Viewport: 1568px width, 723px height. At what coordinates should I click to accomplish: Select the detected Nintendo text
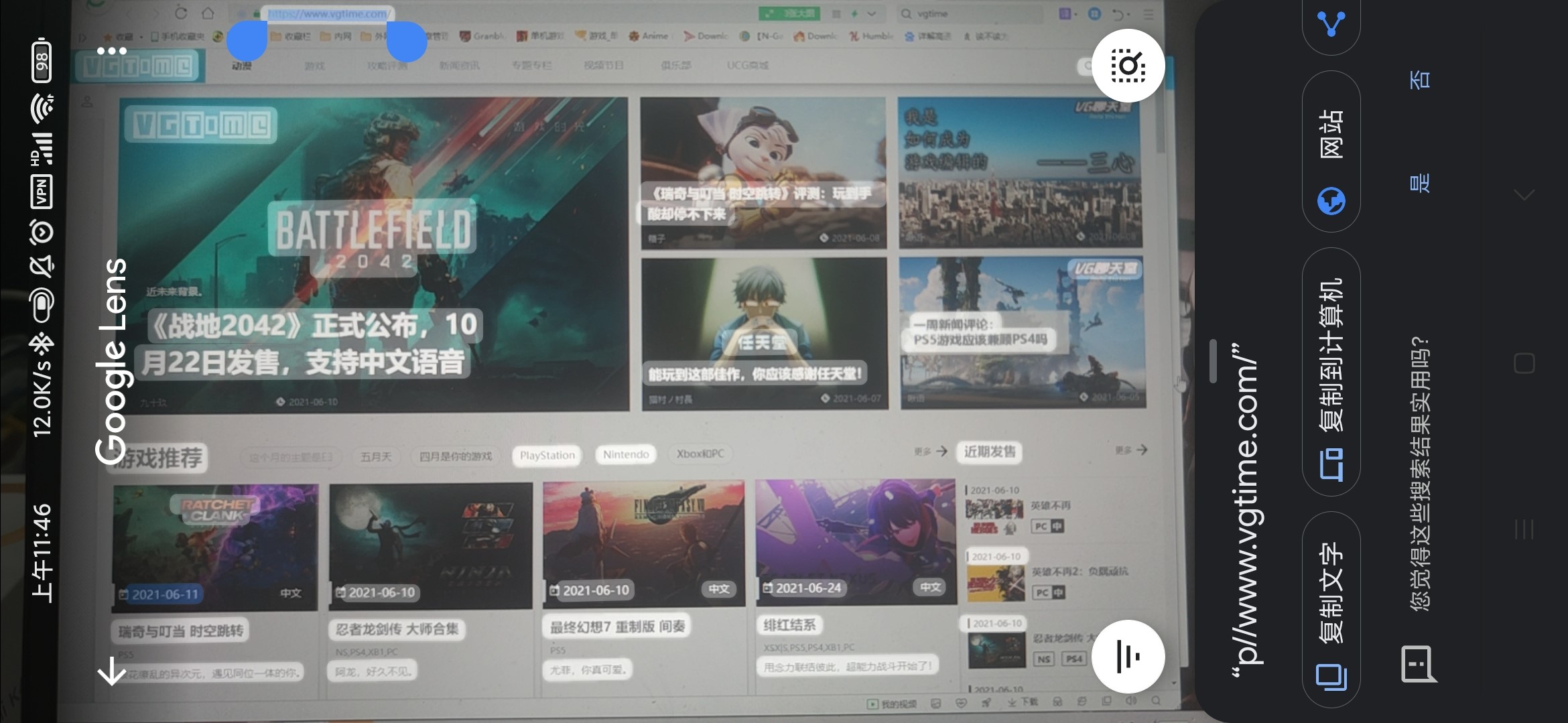pos(626,455)
